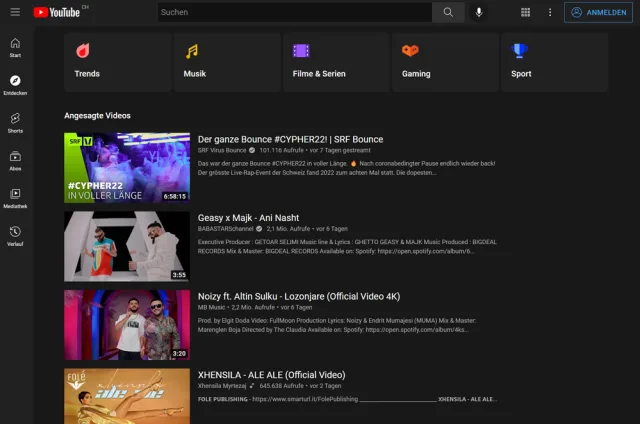This screenshot has width=640, height=424.
Task: Open the Trends category card
Action: click(x=116, y=62)
